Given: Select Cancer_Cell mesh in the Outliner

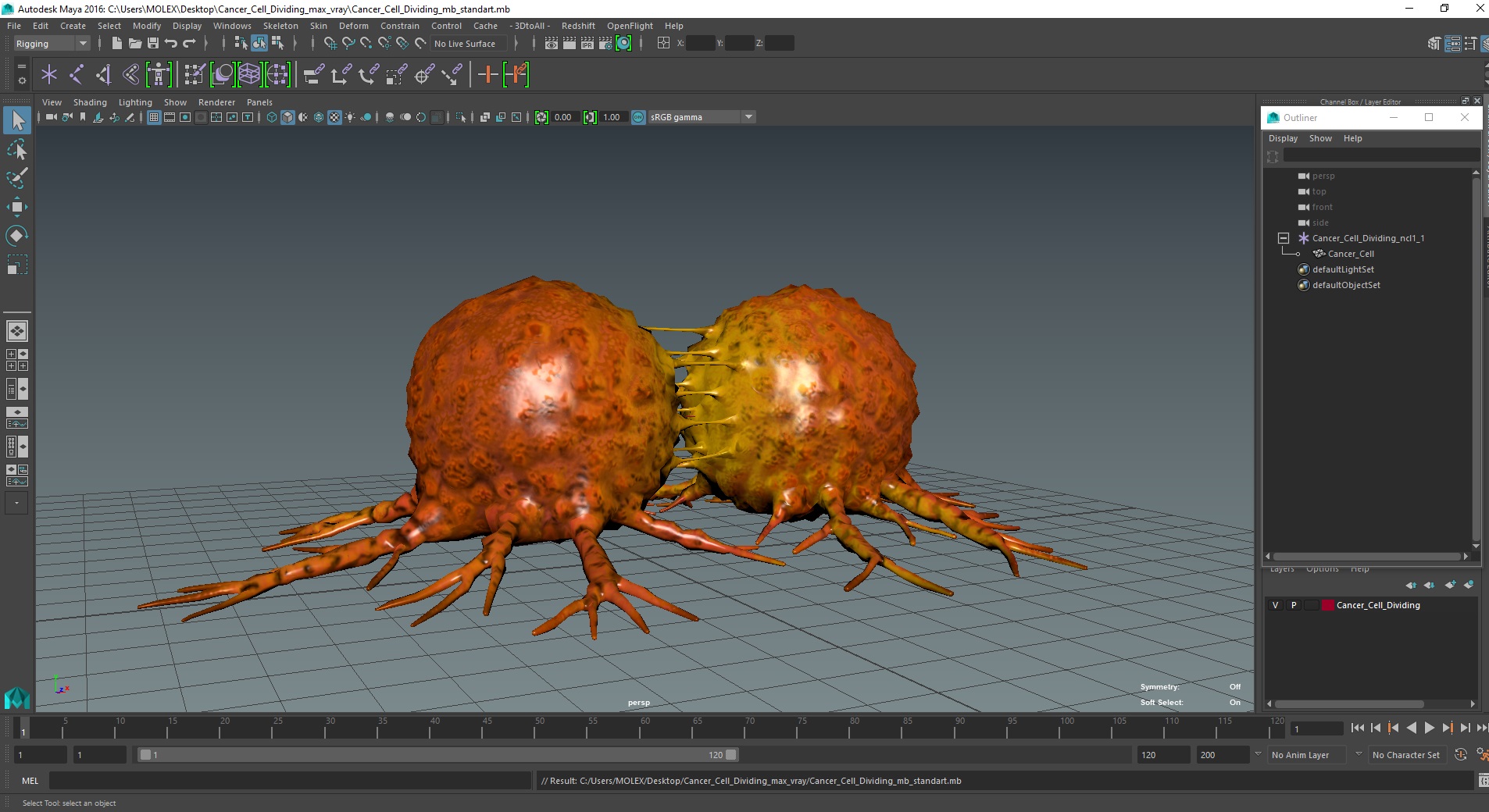Looking at the screenshot, I should 1351,254.
